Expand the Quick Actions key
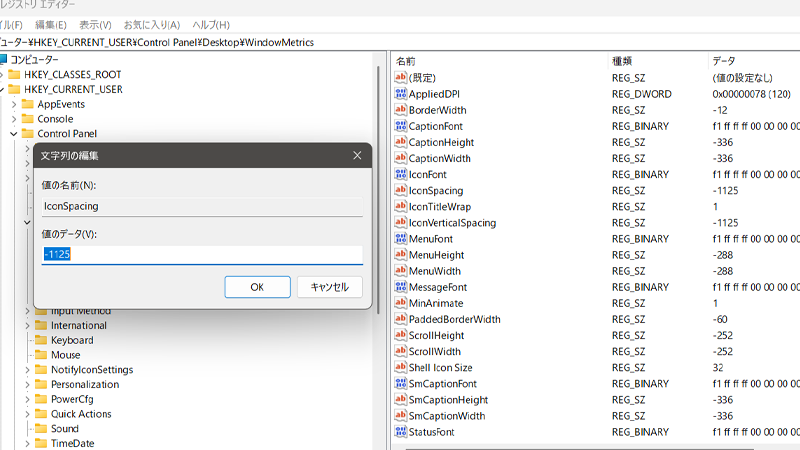The image size is (800, 450). (27, 414)
